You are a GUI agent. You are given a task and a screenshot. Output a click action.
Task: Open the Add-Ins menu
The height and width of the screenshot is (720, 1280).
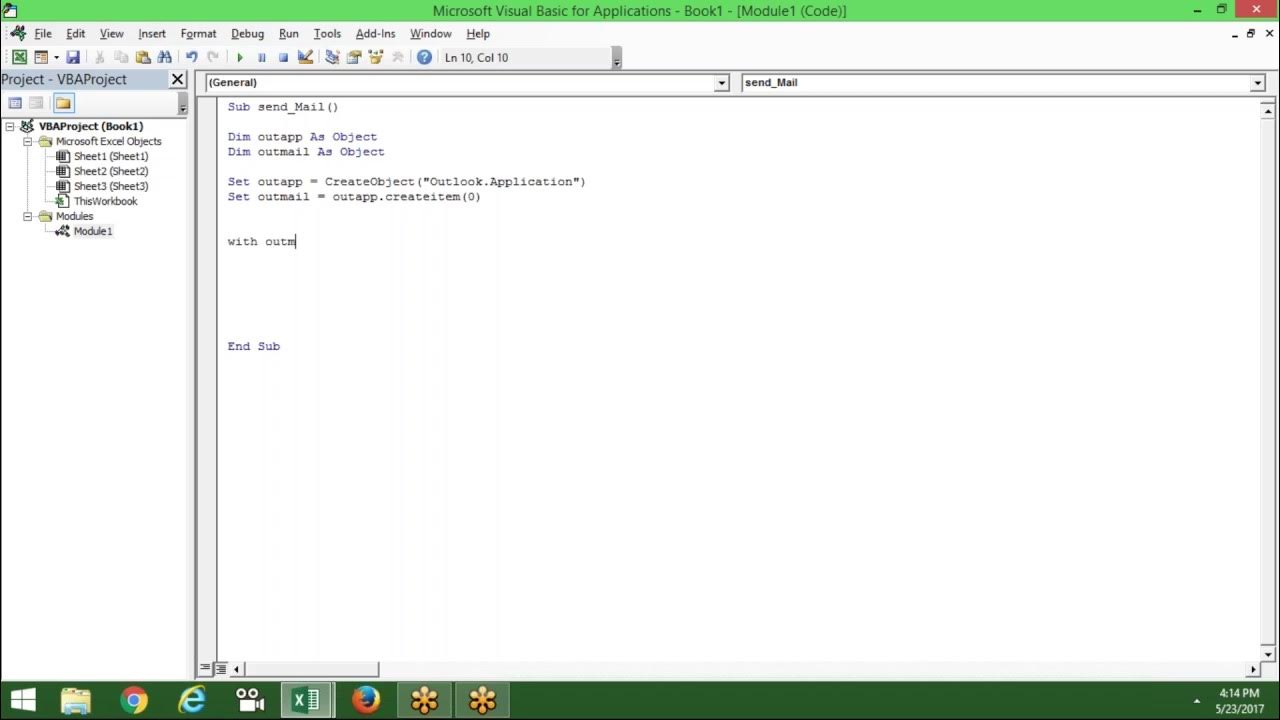tap(376, 34)
